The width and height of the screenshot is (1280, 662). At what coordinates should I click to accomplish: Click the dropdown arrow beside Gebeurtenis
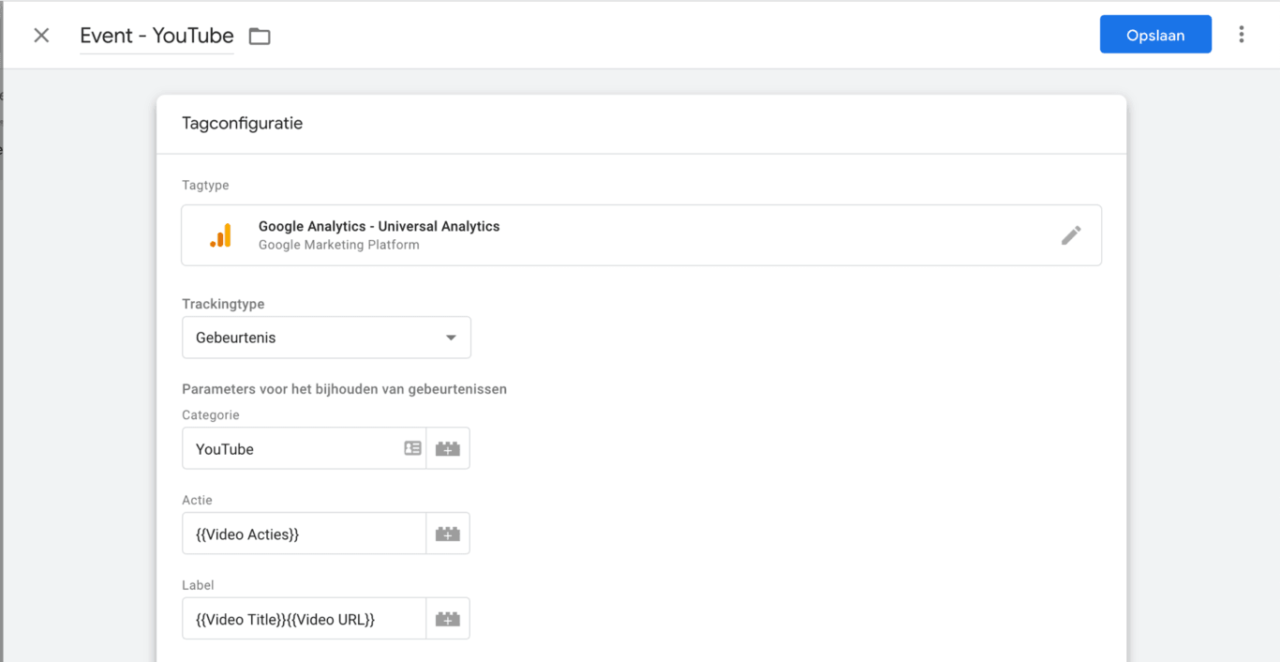pyautogui.click(x=450, y=337)
